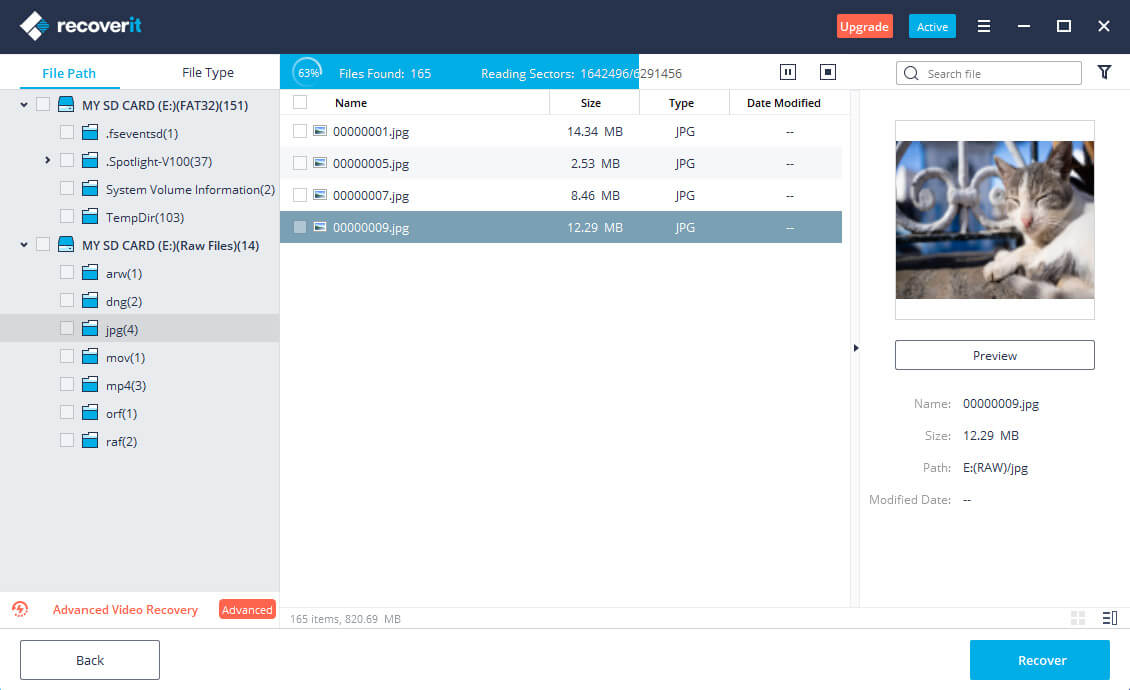Viewport: 1130px width, 690px height.
Task: Click the Advanced Video Recovery icon
Action: [20, 609]
